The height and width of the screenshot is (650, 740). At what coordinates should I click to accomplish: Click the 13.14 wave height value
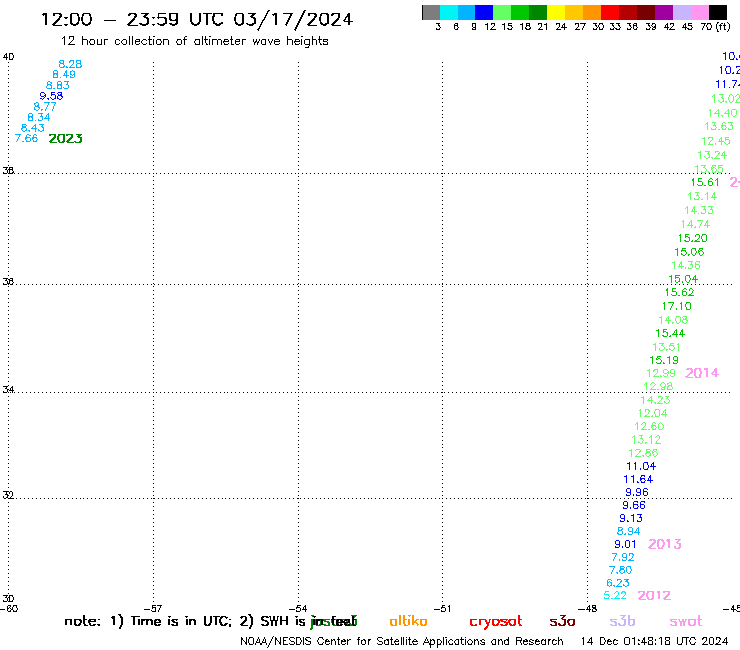click(x=702, y=196)
